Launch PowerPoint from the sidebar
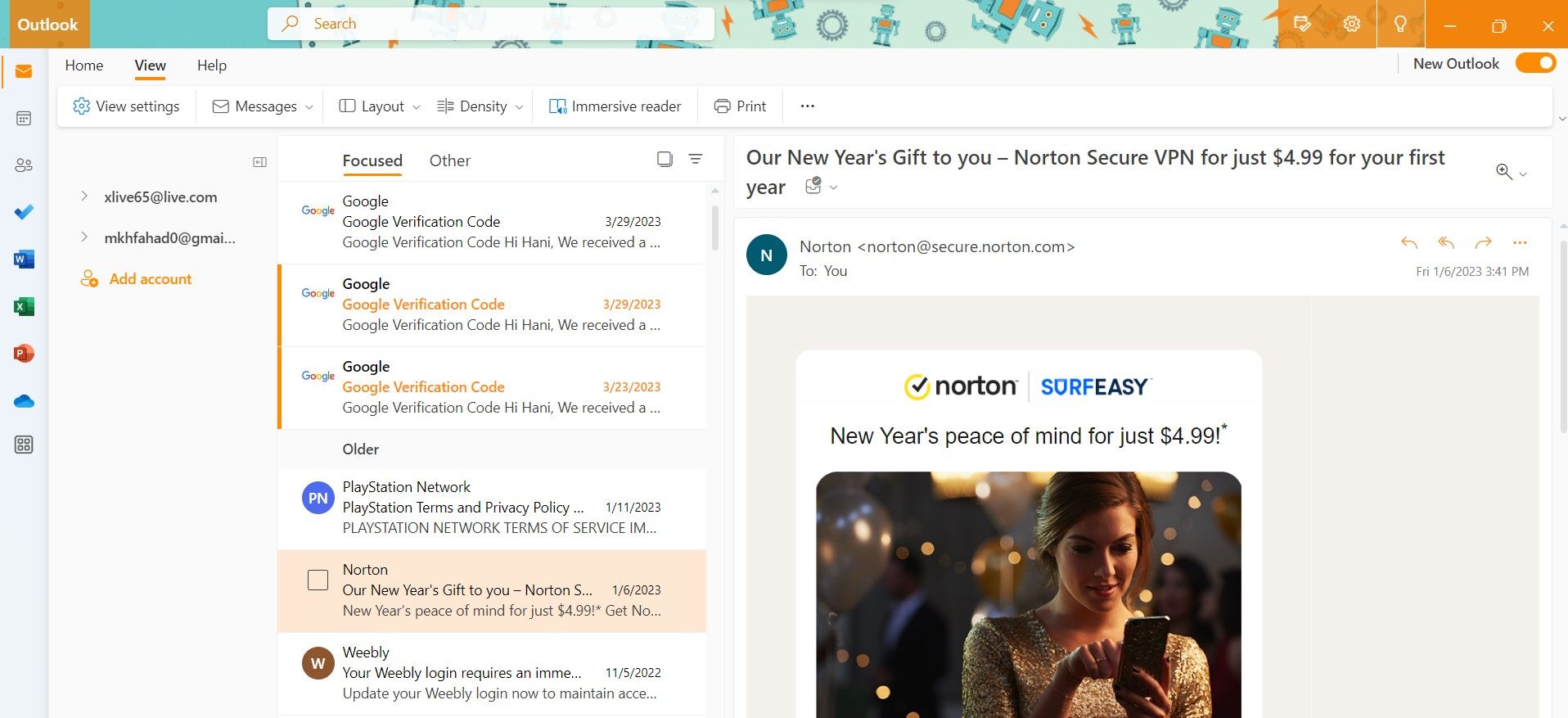1568x718 pixels. pyautogui.click(x=24, y=353)
